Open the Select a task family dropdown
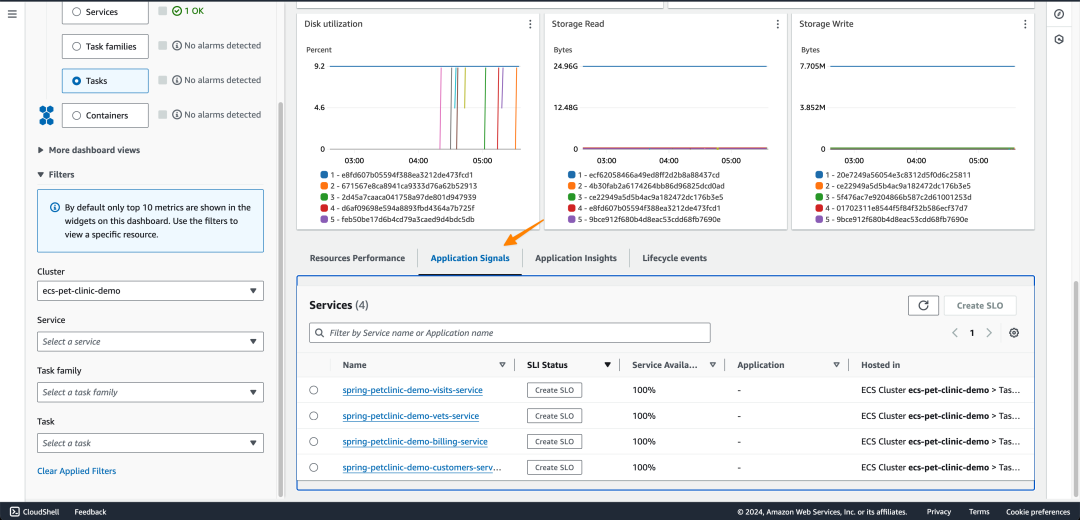1080x520 pixels. tap(150, 392)
